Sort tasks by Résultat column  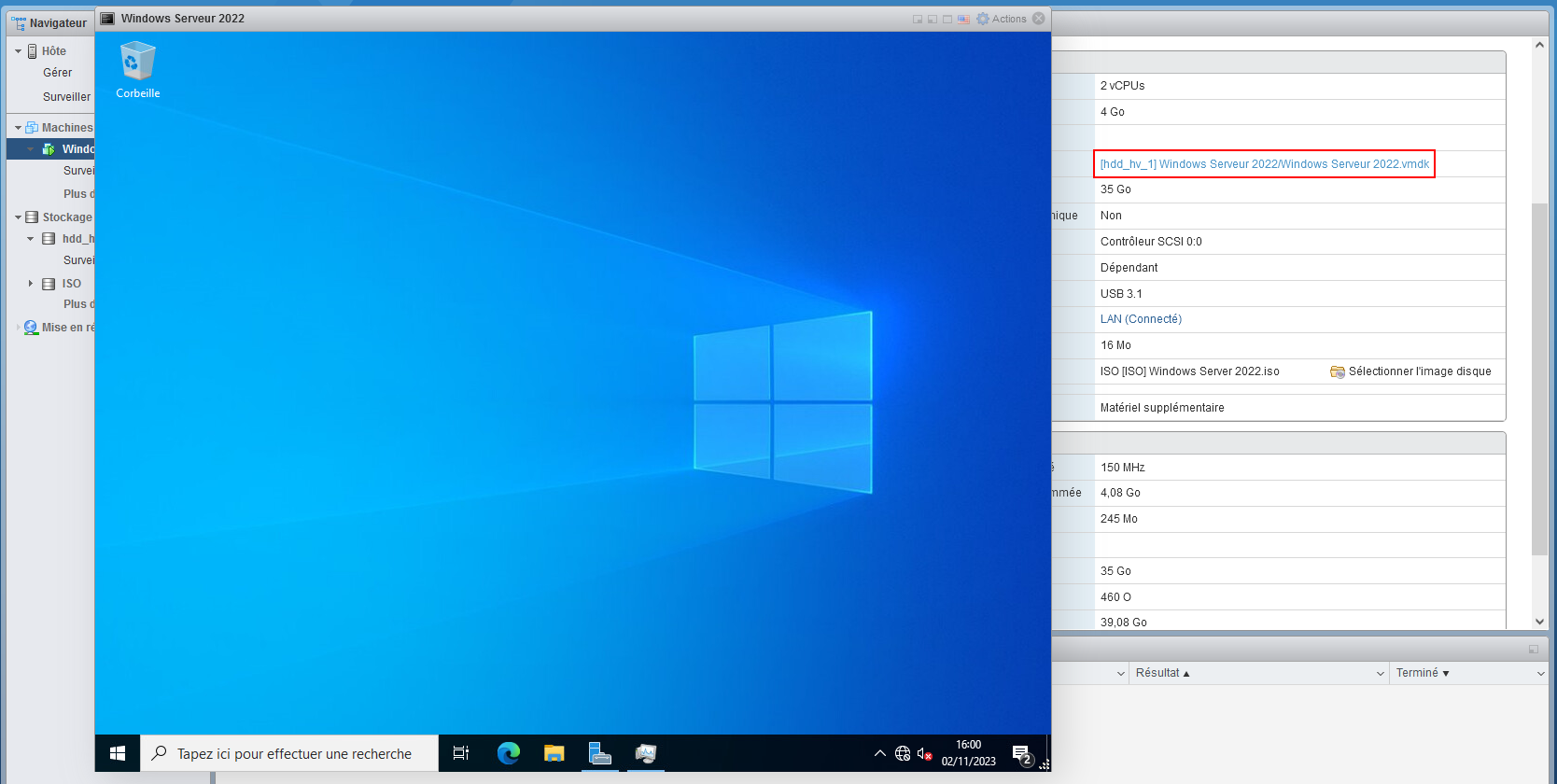pos(1163,673)
